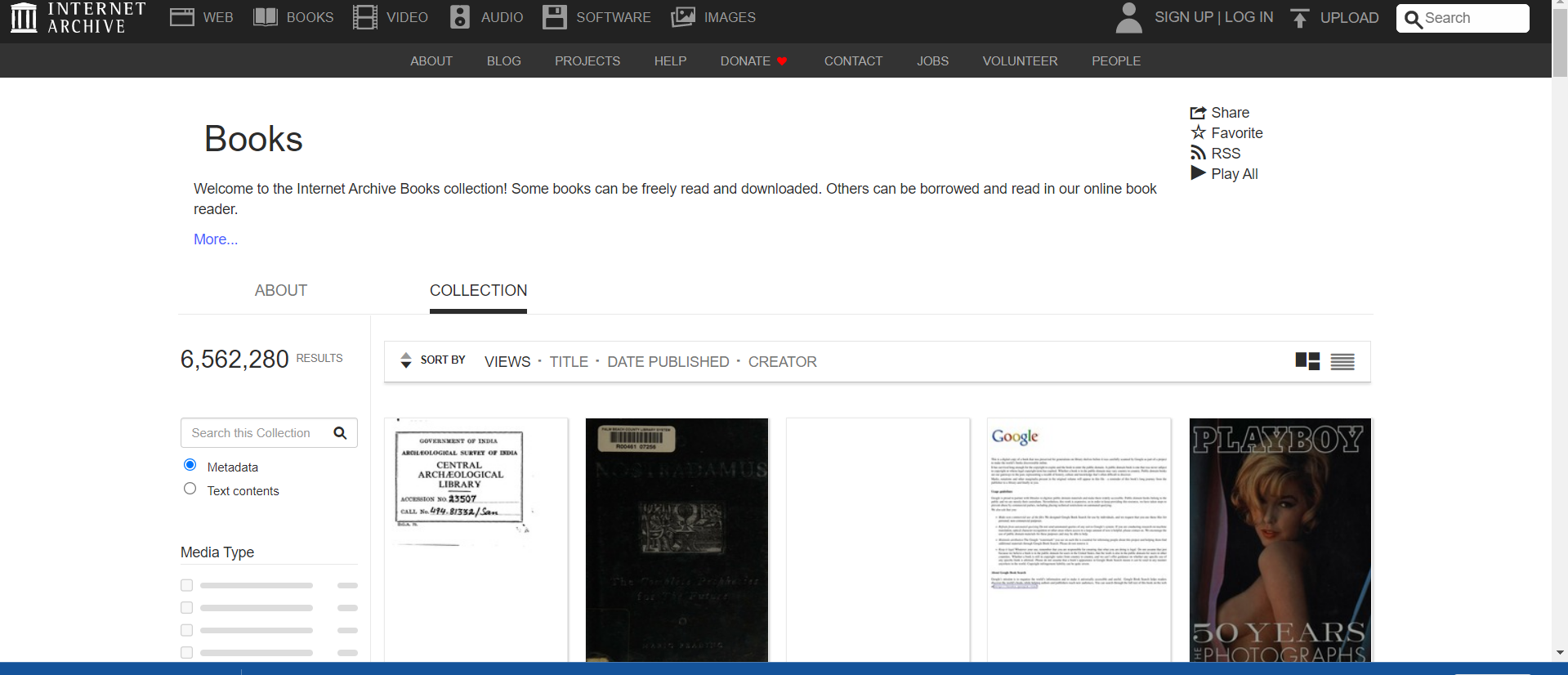Click the Media Type facet heading
Image resolution: width=1568 pixels, height=675 pixels.
[x=217, y=552]
